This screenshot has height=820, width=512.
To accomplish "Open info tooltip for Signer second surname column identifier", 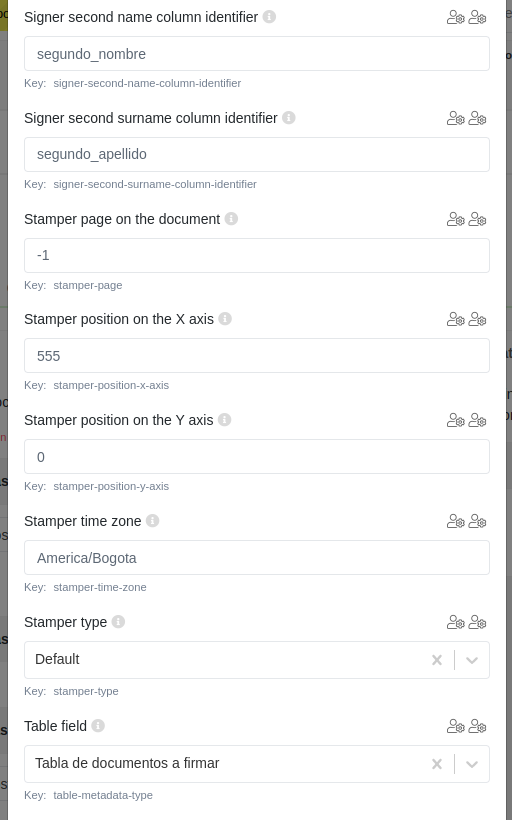I will point(289,118).
